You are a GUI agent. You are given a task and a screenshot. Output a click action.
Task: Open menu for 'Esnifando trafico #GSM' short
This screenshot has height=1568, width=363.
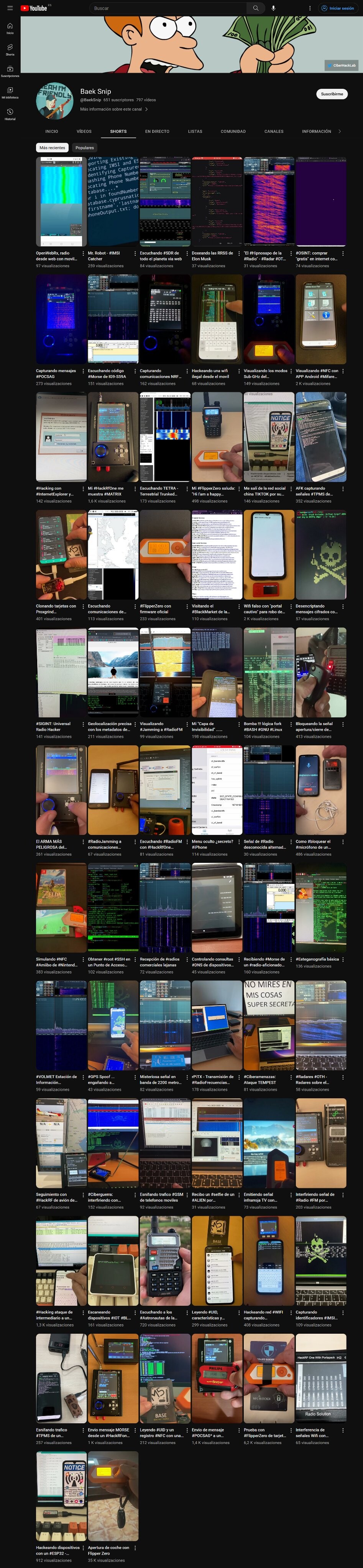[187, 1194]
